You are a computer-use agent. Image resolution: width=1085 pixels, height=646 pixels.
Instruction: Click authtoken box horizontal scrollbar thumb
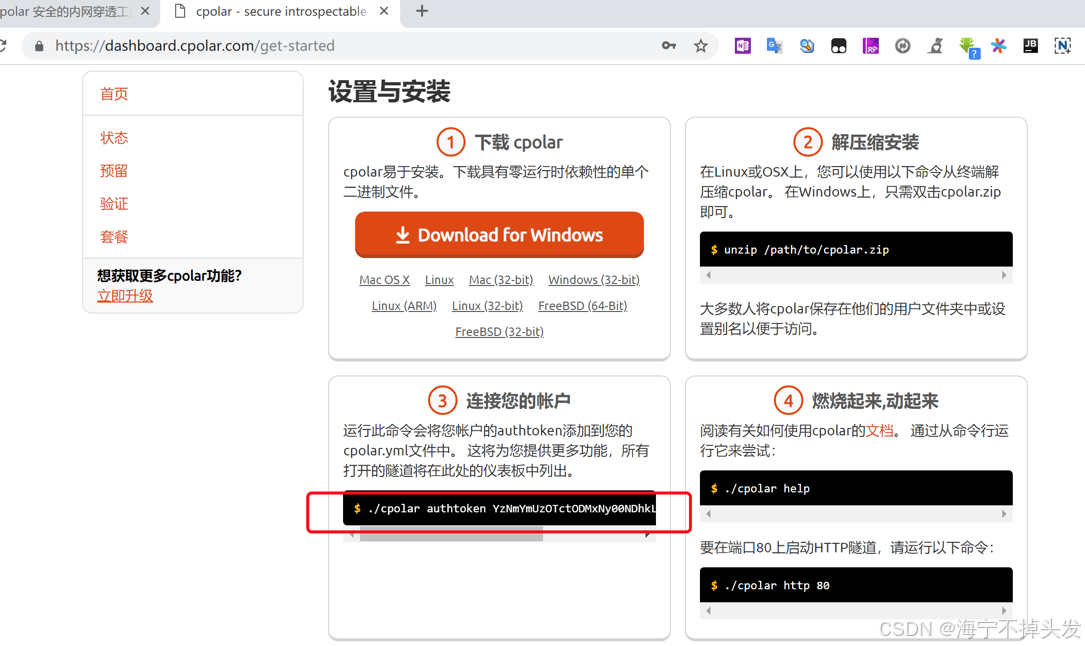click(451, 534)
